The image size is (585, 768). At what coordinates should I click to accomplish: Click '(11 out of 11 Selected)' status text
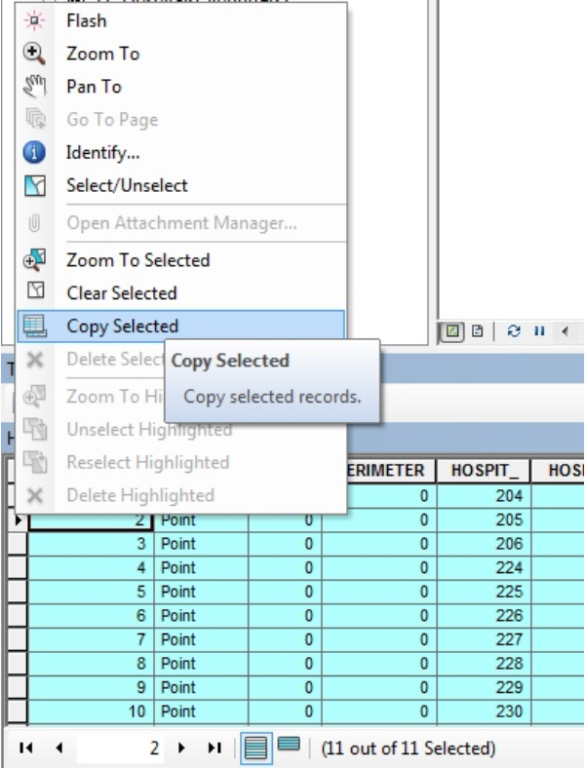(x=408, y=748)
